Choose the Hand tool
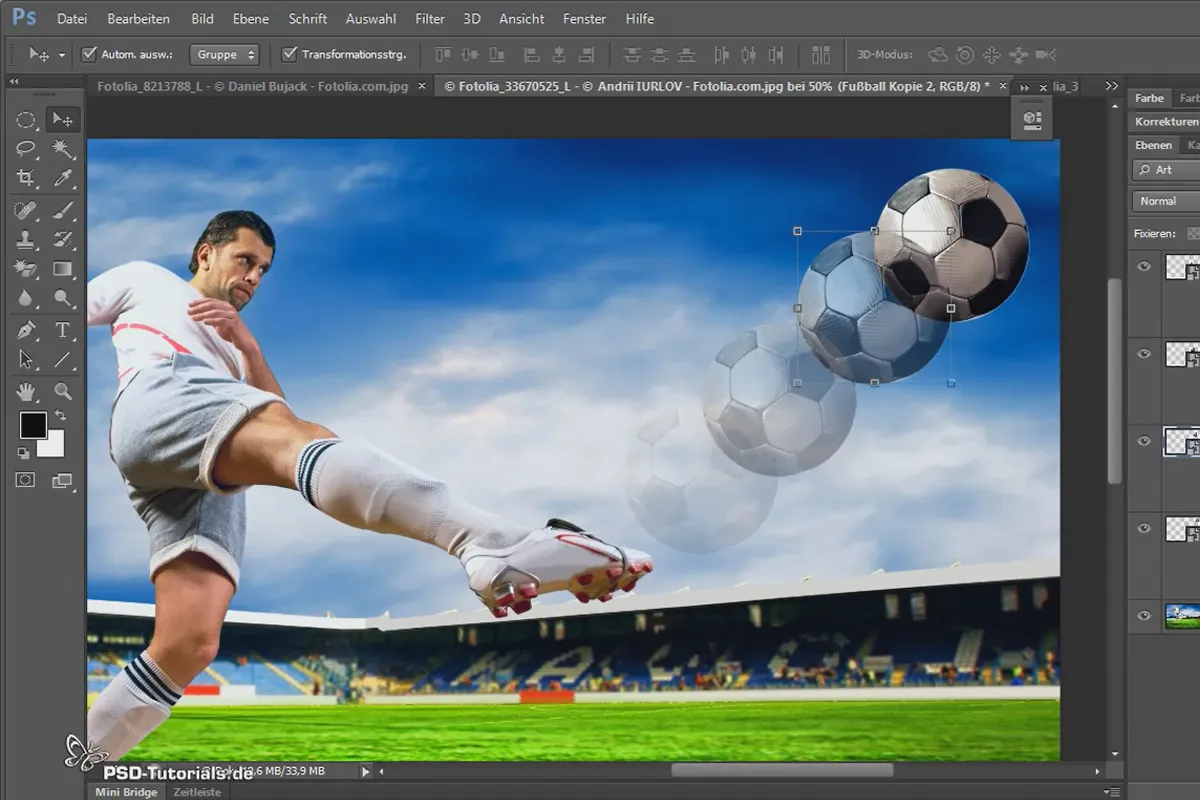This screenshot has width=1200, height=800. pyautogui.click(x=26, y=391)
